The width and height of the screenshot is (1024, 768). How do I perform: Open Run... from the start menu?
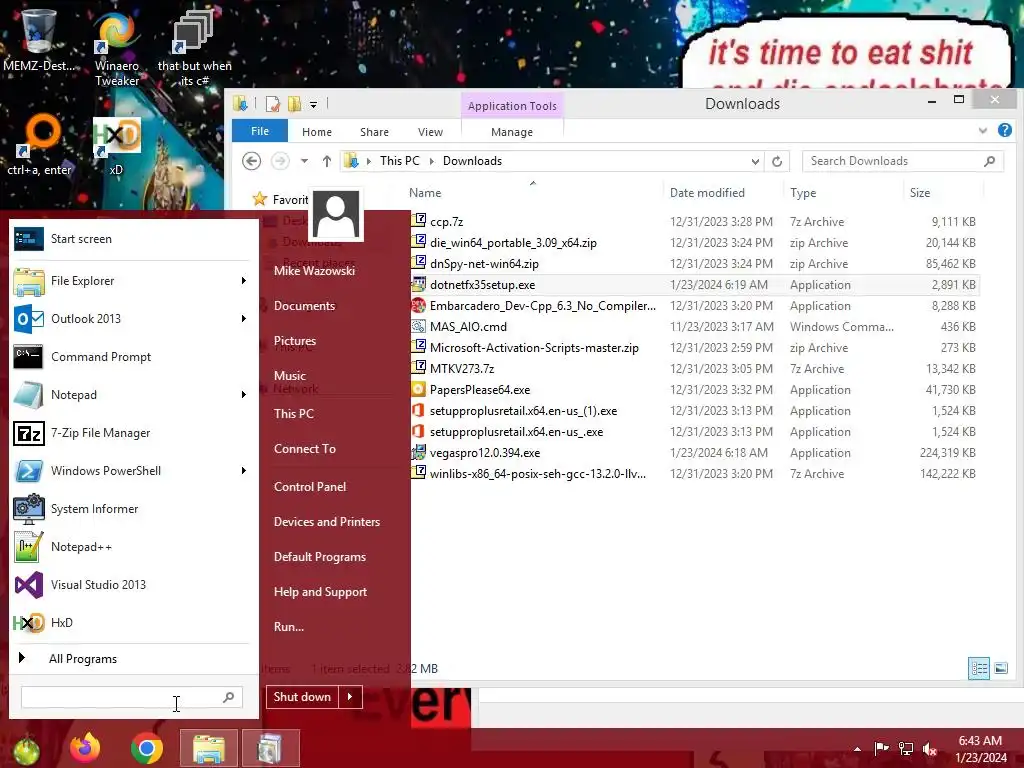pyautogui.click(x=289, y=626)
